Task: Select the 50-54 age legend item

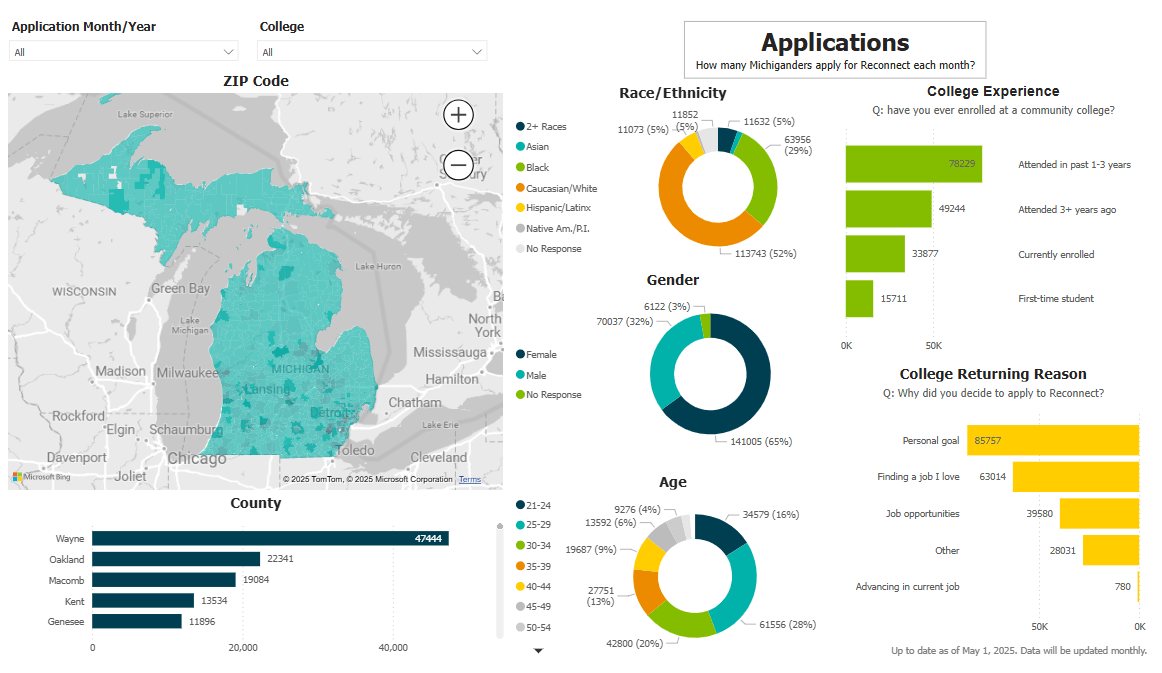Action: click(534, 627)
